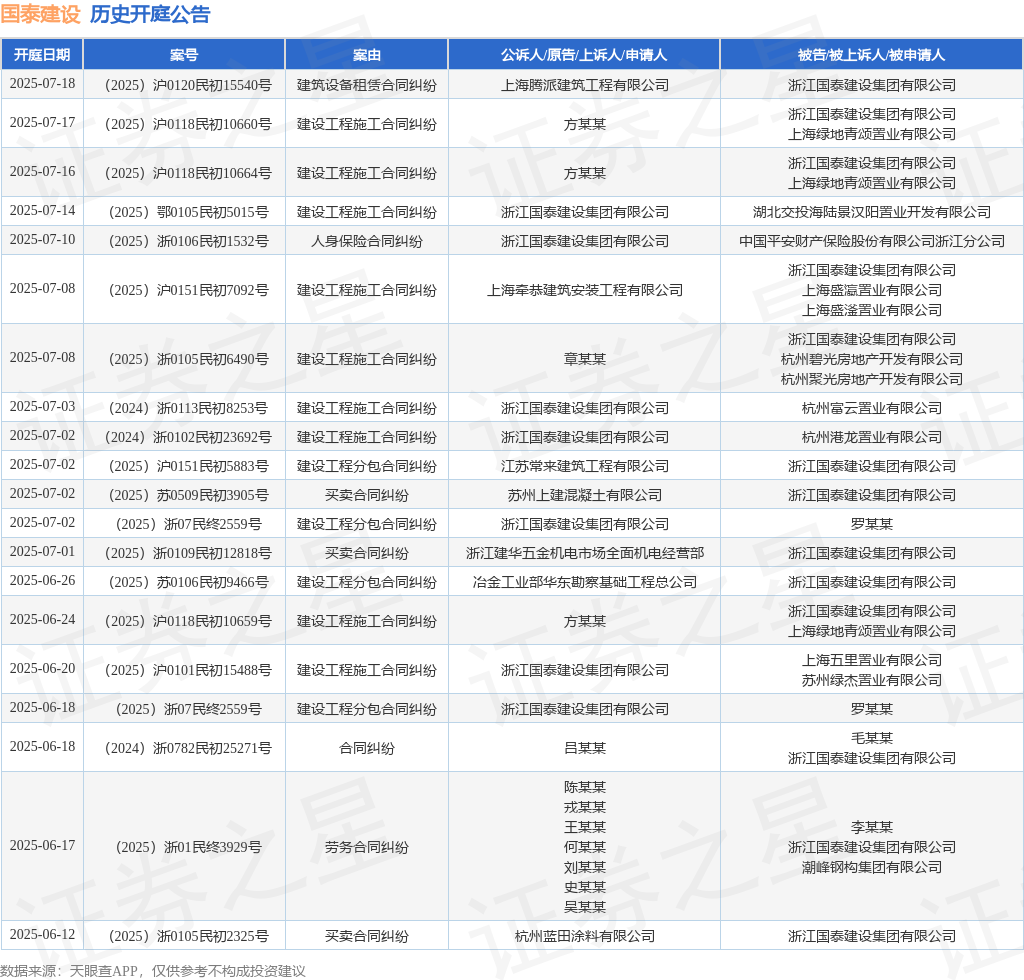This screenshot has width=1024, height=980.
Task: Select the 案由 column header
Action: (366, 55)
